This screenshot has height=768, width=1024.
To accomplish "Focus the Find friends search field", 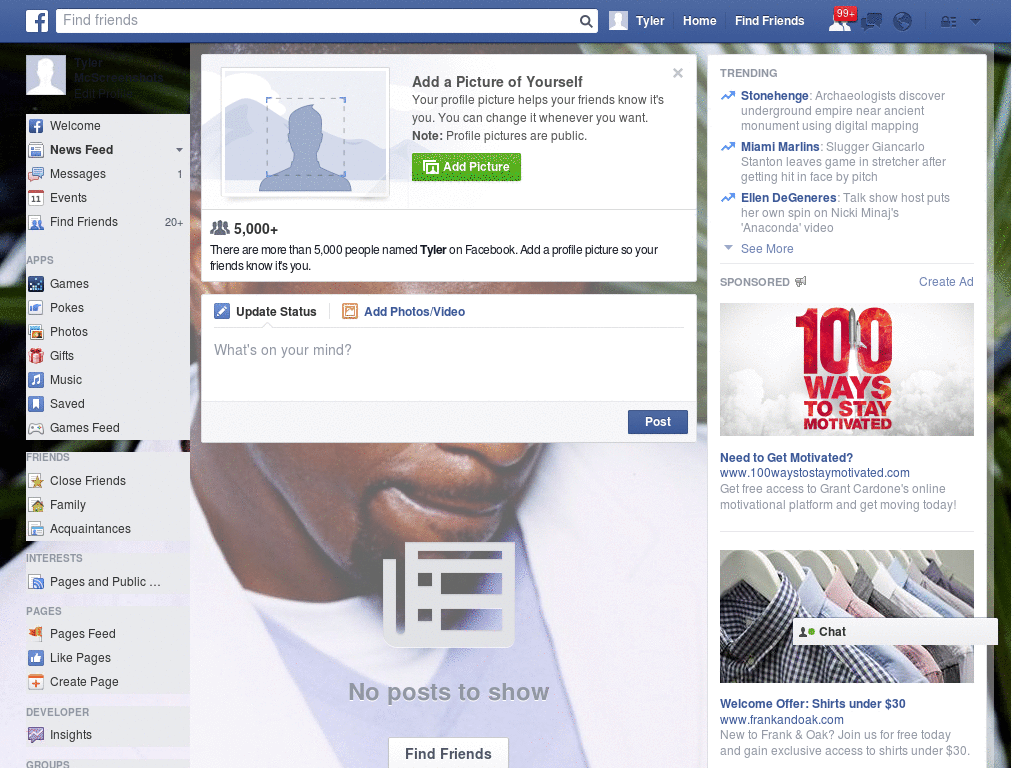I will (317, 20).
